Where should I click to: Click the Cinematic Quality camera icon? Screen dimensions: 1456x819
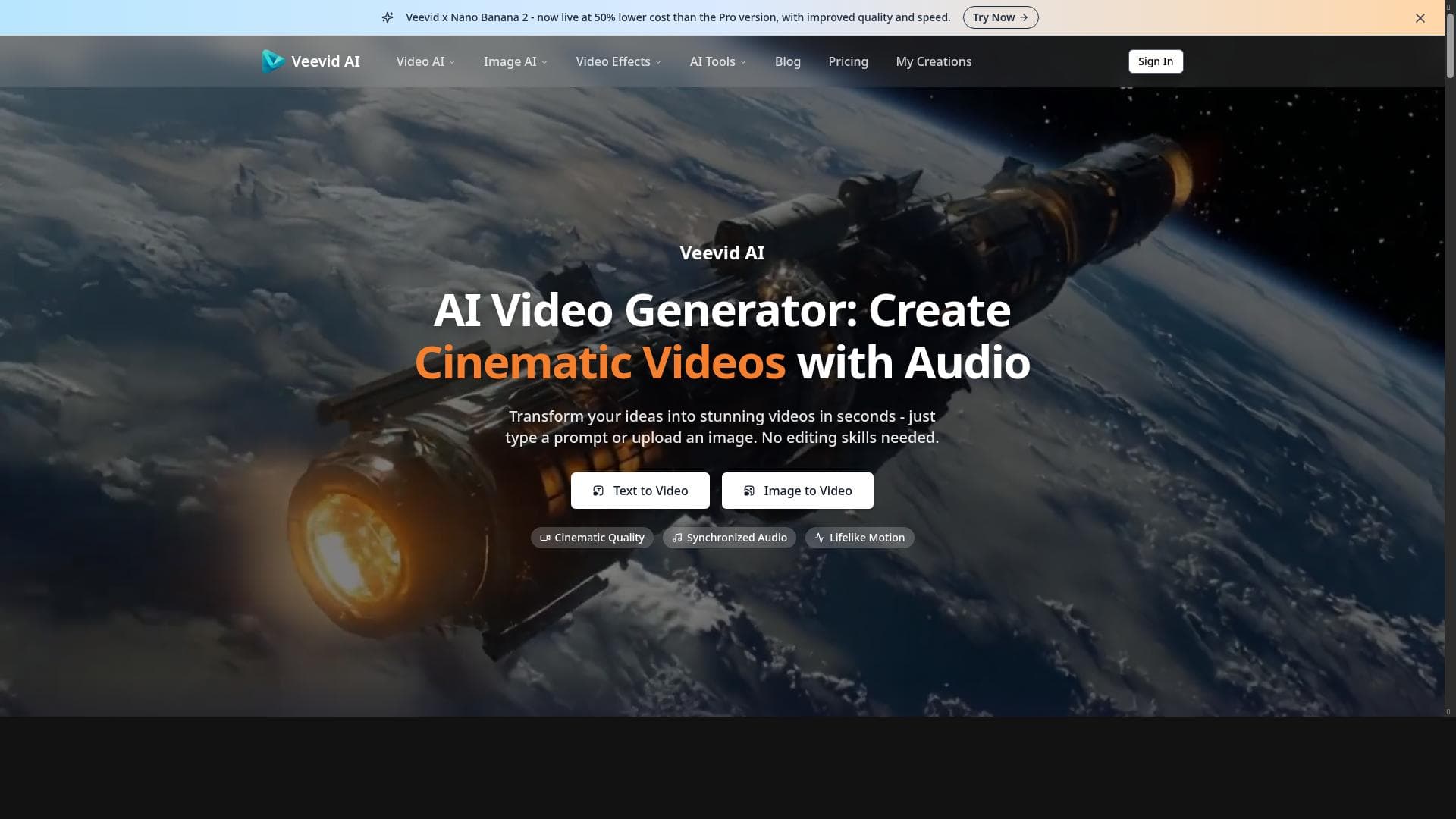coord(544,538)
